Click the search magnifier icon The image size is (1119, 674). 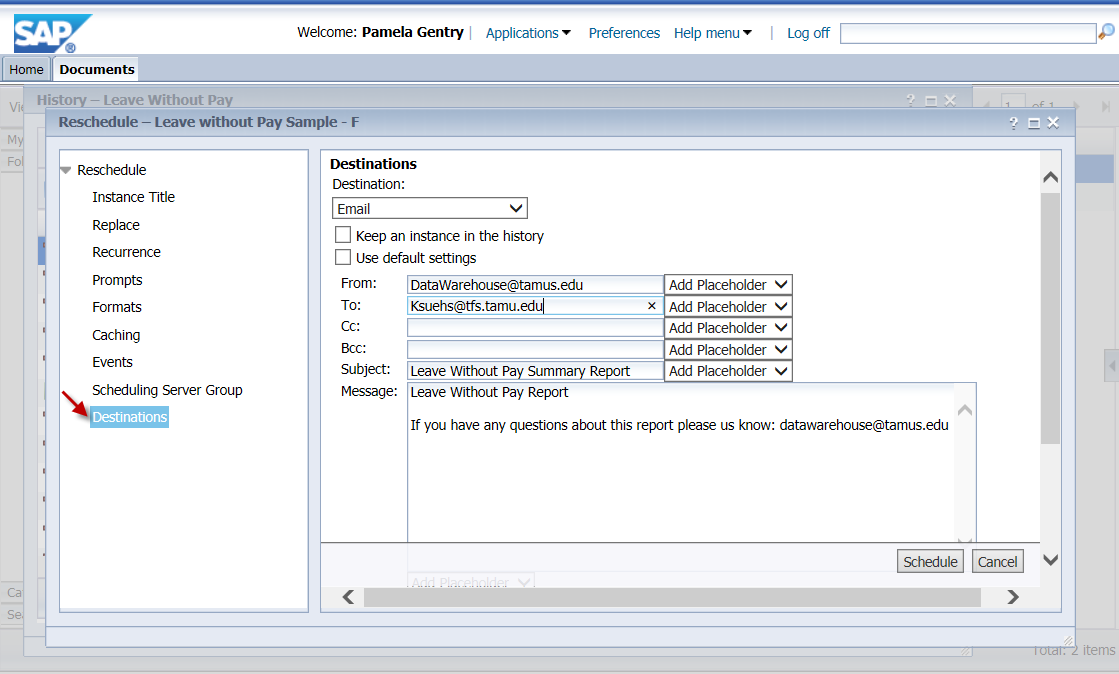1106,32
